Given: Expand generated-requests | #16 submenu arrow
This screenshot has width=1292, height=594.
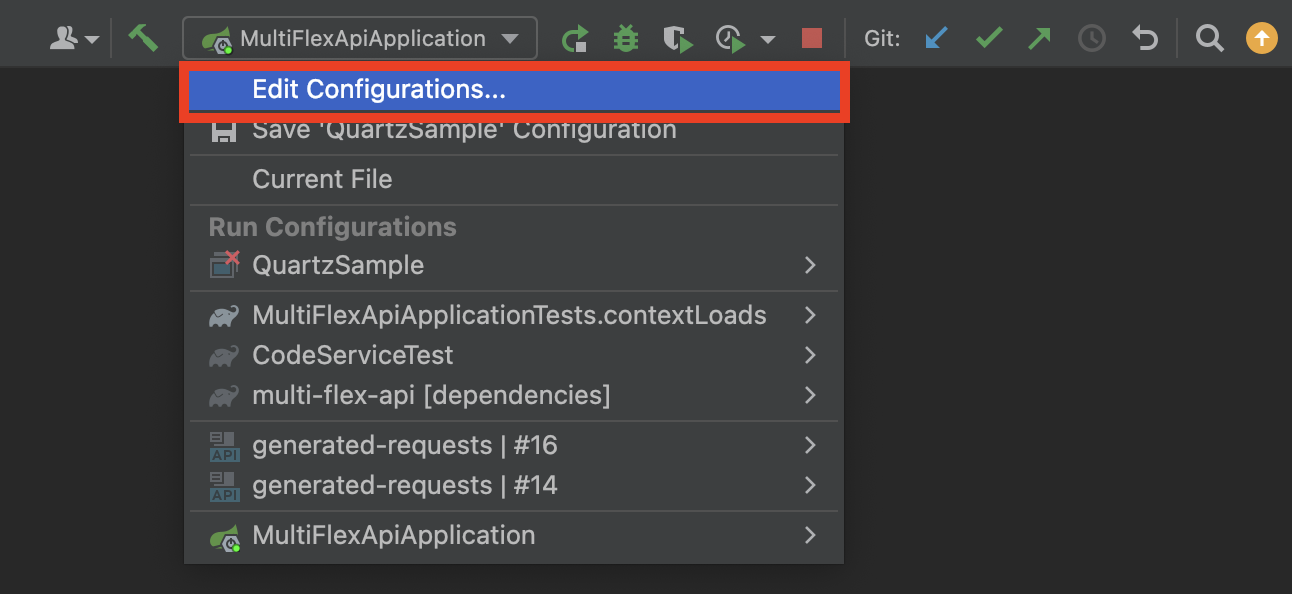Looking at the screenshot, I should tap(810, 445).
